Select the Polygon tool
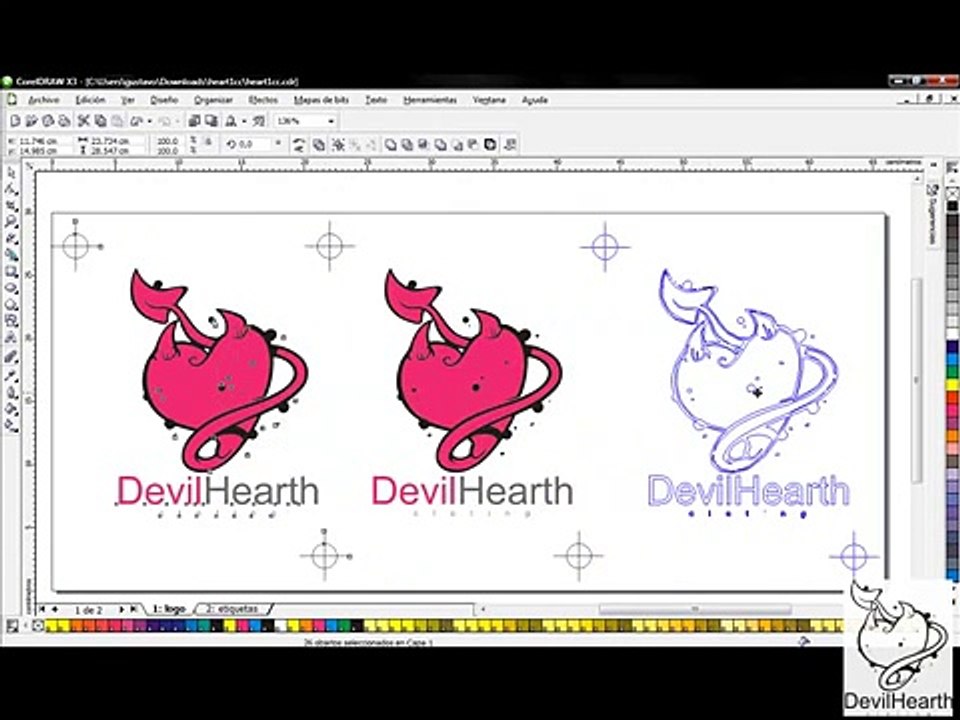Viewport: 960px width, 720px height. coord(11,304)
